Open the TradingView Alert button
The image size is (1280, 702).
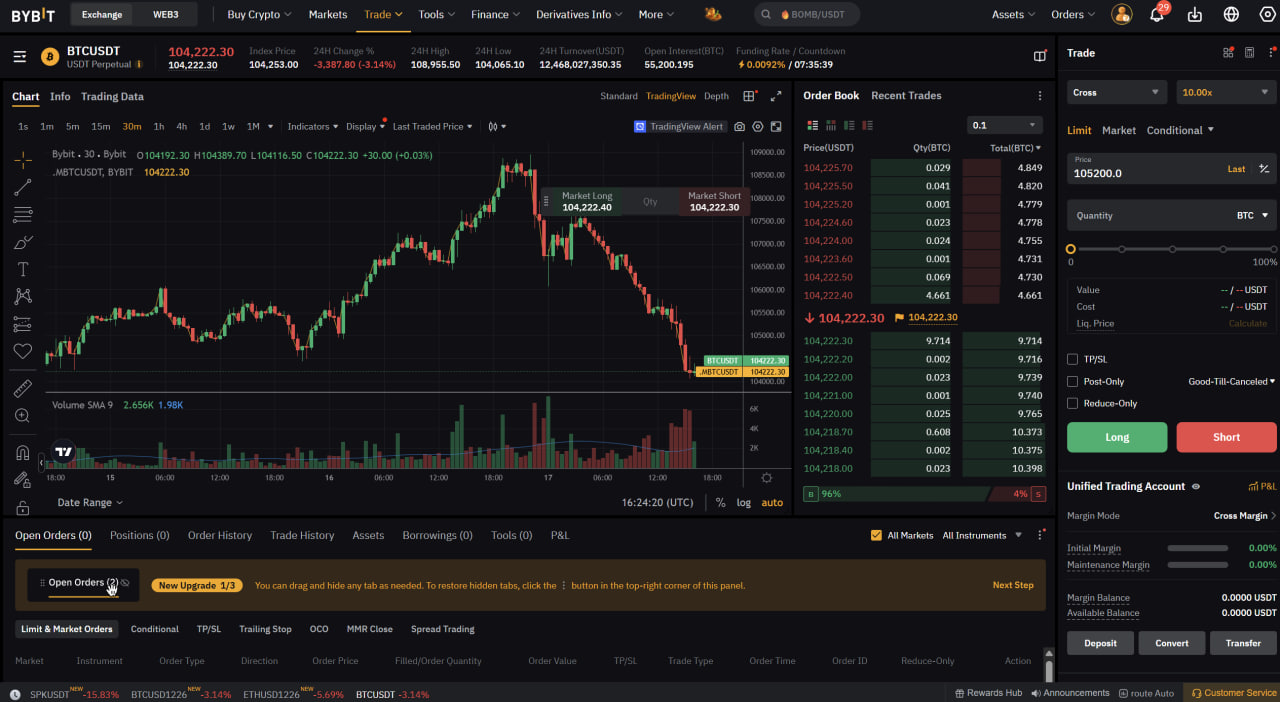[679, 127]
